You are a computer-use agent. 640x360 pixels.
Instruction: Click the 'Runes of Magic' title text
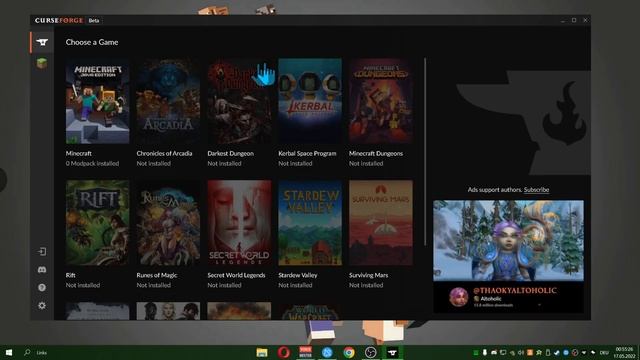pos(157,275)
